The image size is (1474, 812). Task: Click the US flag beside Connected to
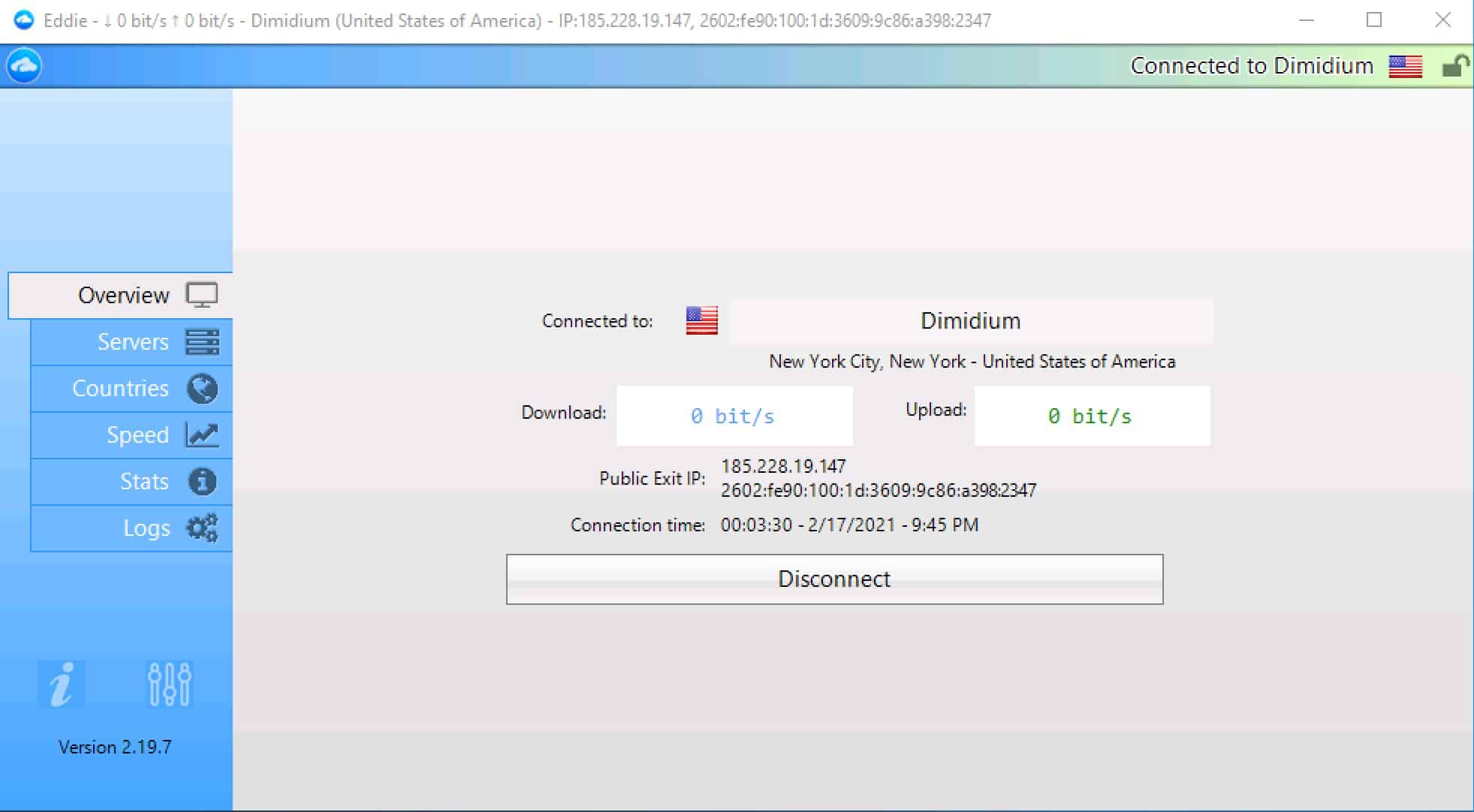click(701, 320)
